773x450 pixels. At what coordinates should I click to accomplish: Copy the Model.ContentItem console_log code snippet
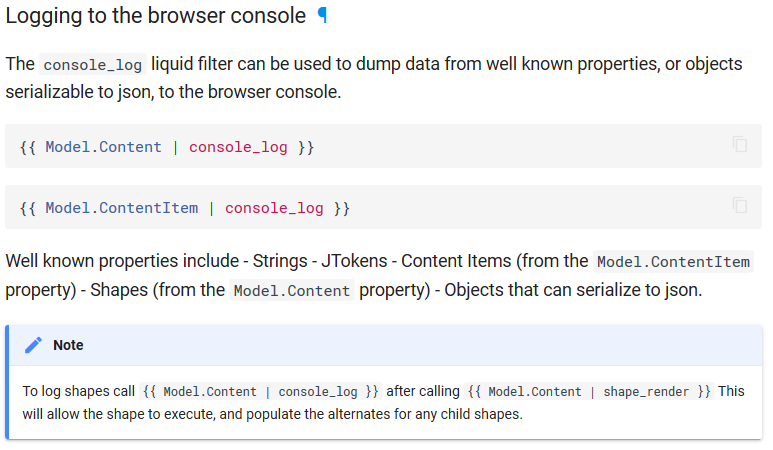739,205
